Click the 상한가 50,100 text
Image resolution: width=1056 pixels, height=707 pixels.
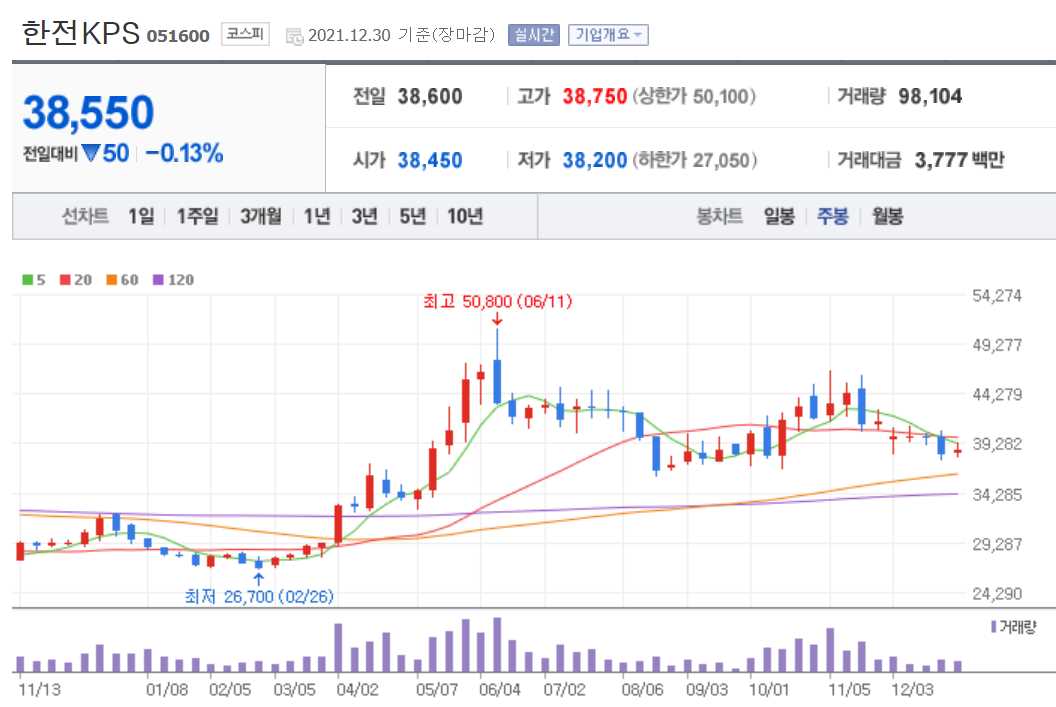pos(694,96)
